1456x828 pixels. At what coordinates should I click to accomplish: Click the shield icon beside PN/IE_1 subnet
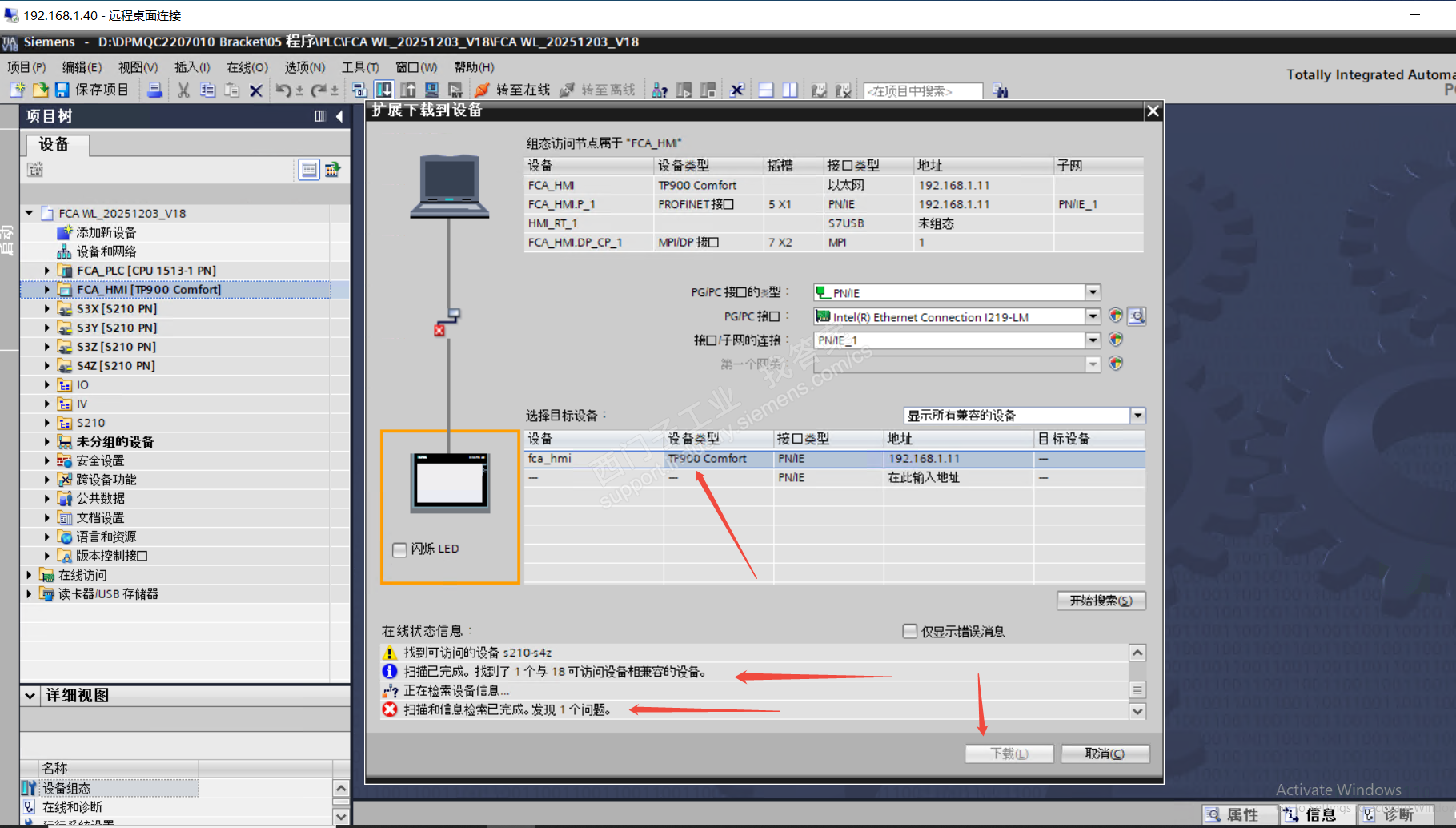click(x=1115, y=340)
